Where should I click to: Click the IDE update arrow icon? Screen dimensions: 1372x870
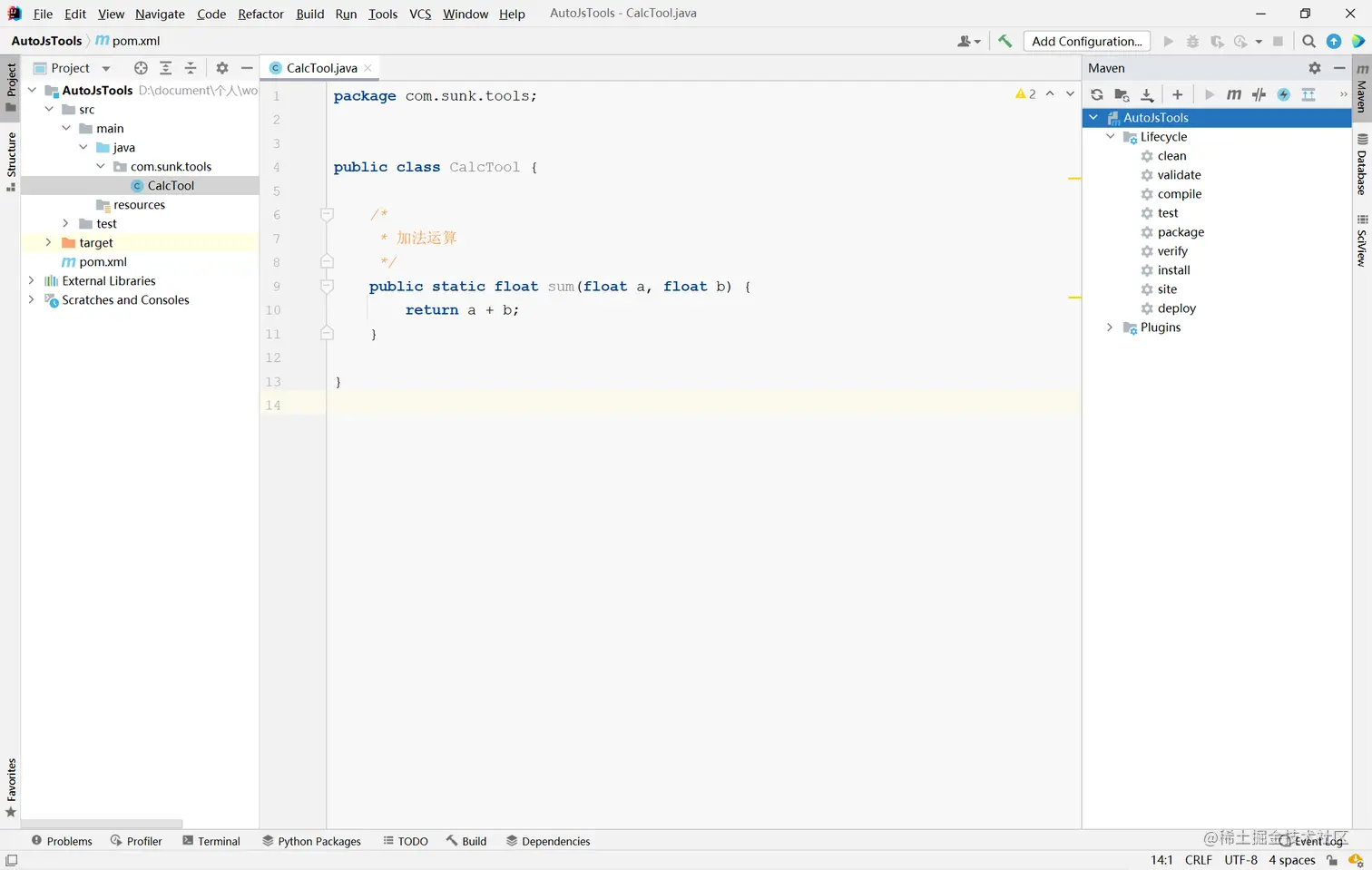coord(1334,41)
